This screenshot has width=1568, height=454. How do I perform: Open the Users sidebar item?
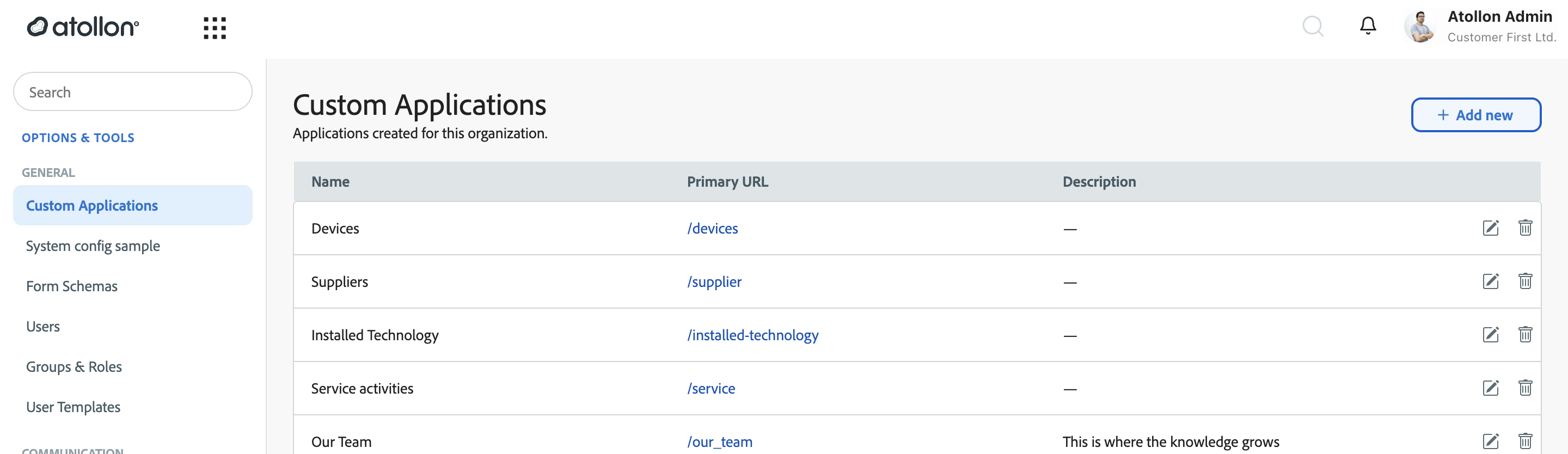click(x=42, y=326)
